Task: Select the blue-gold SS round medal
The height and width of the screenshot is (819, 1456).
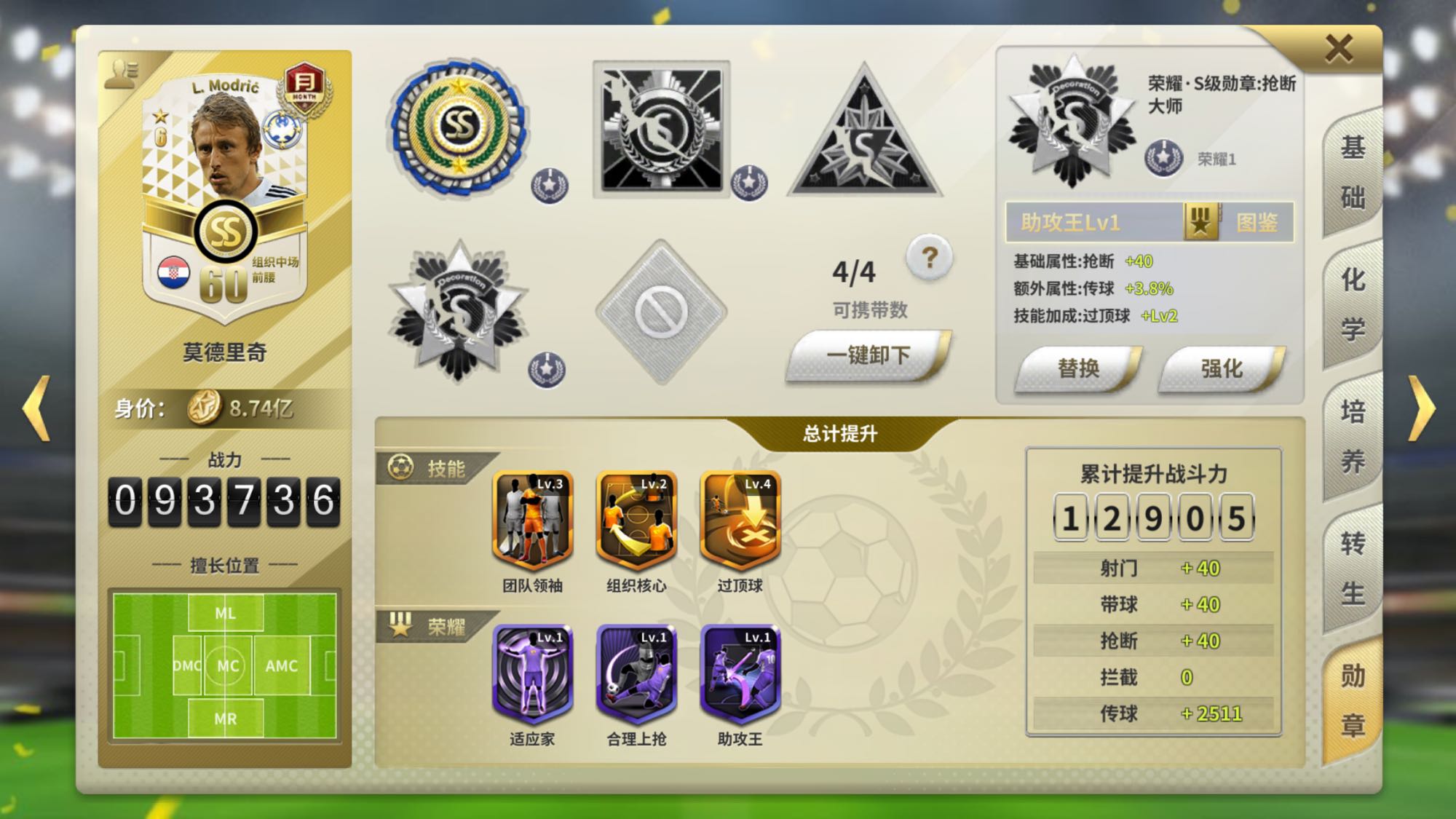Action: click(459, 127)
